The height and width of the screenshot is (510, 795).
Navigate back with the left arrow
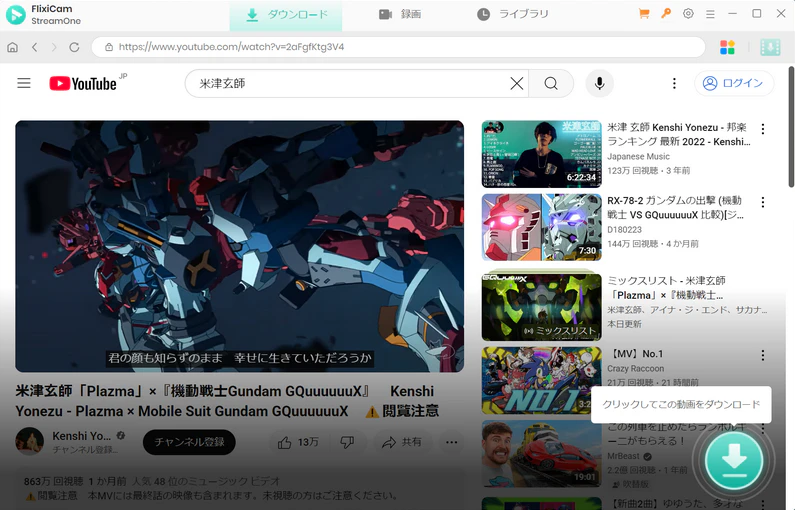click(34, 47)
